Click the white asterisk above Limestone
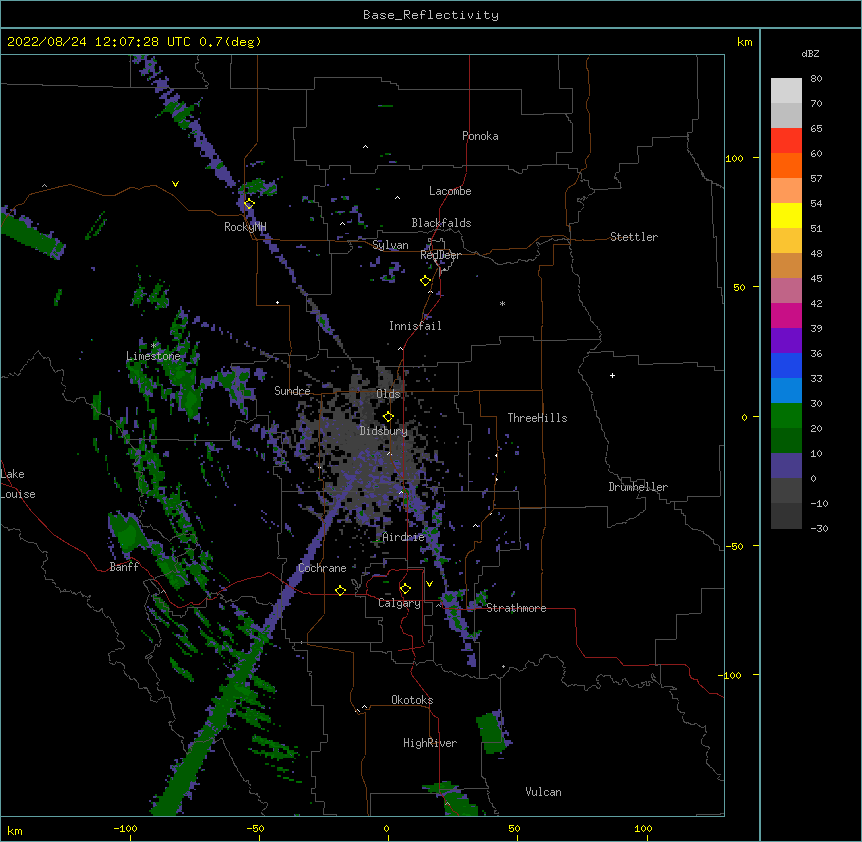862x842 pixels. [x=153, y=346]
